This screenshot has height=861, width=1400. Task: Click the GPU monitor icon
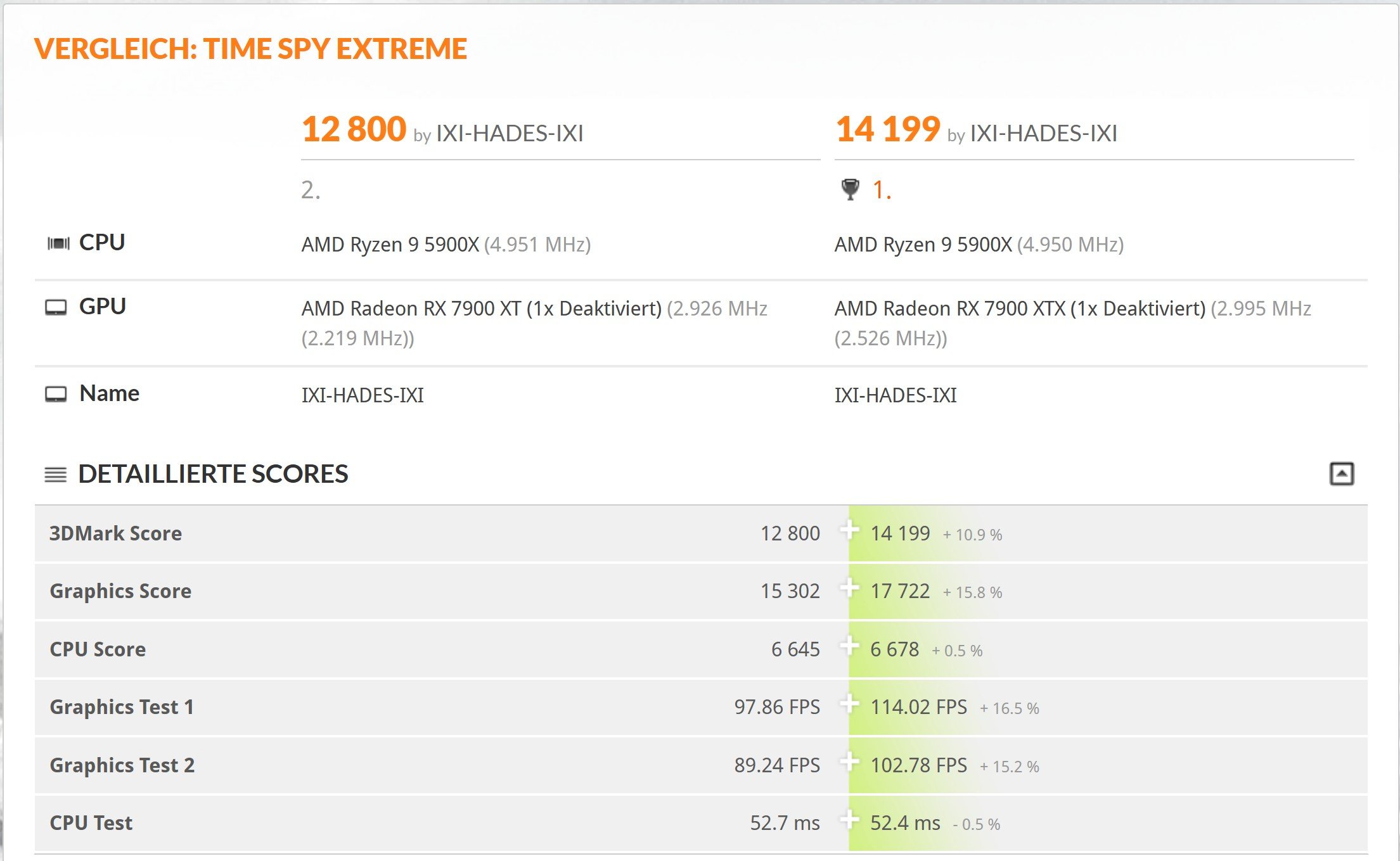[56, 308]
